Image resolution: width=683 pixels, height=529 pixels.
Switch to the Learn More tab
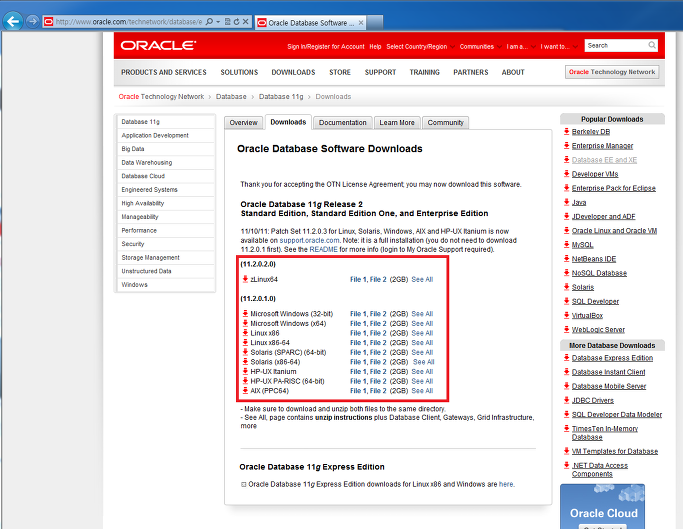click(x=397, y=123)
